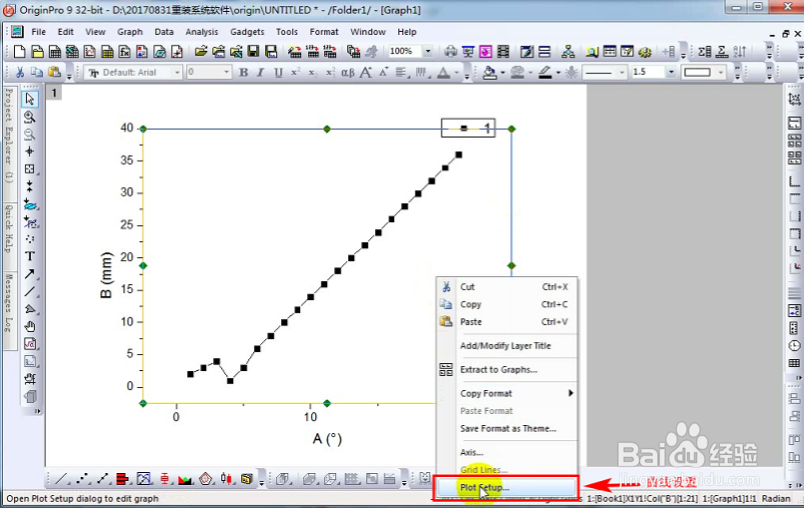Open the File menu
804x508 pixels.
pos(38,32)
